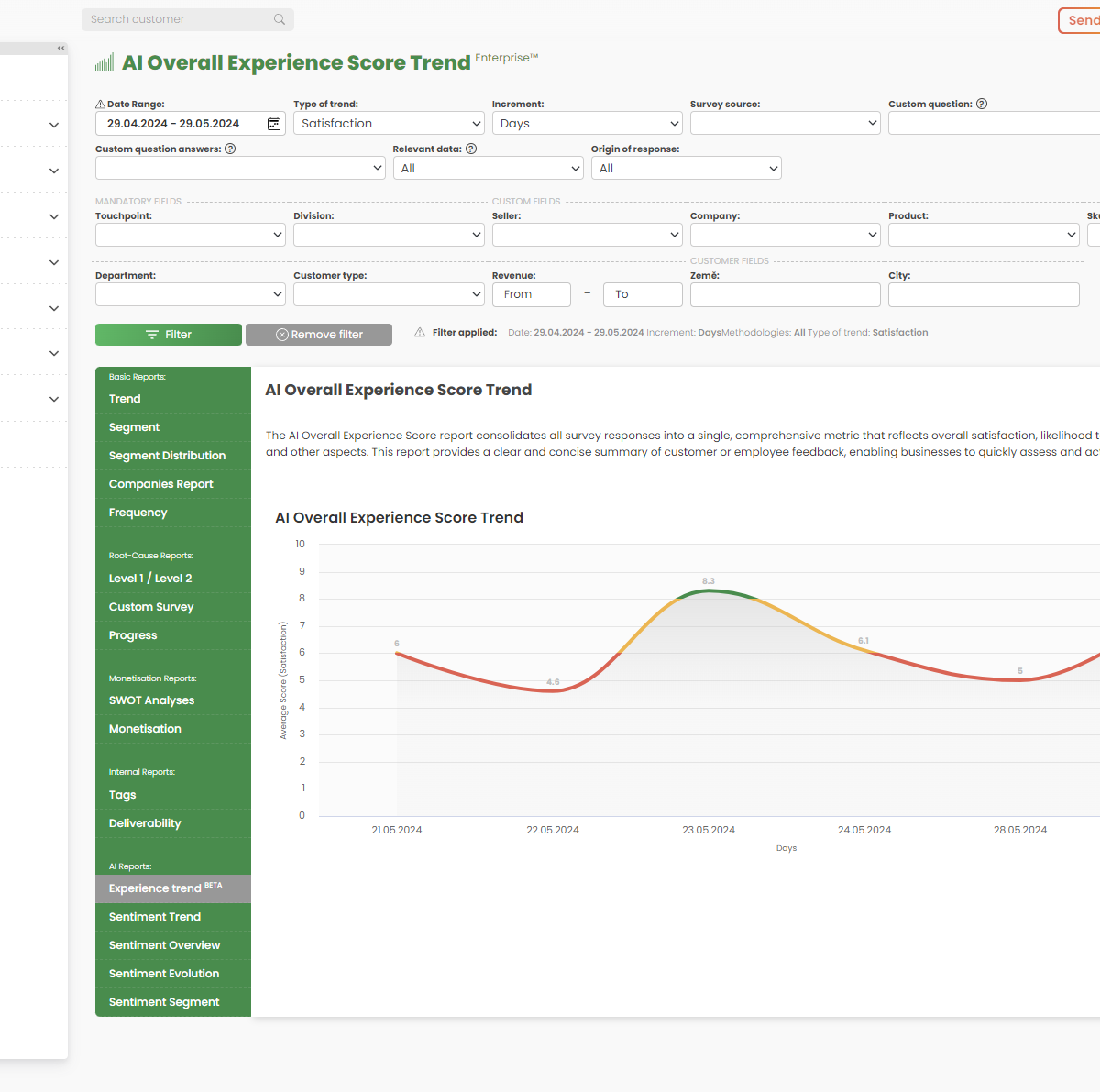Screen dimensions: 1100x1092
Task: Switch to the SWOT Analyses report
Action: point(151,700)
